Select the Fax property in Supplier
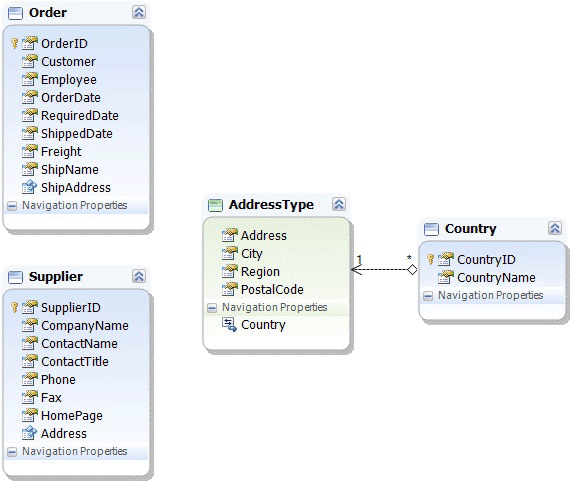This screenshot has width=572, height=482. [x=51, y=397]
